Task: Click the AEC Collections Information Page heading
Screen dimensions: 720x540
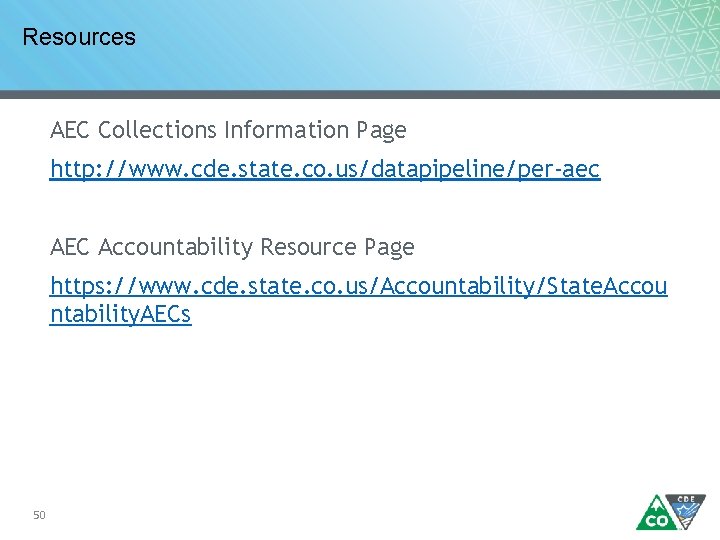Action: 228,130
